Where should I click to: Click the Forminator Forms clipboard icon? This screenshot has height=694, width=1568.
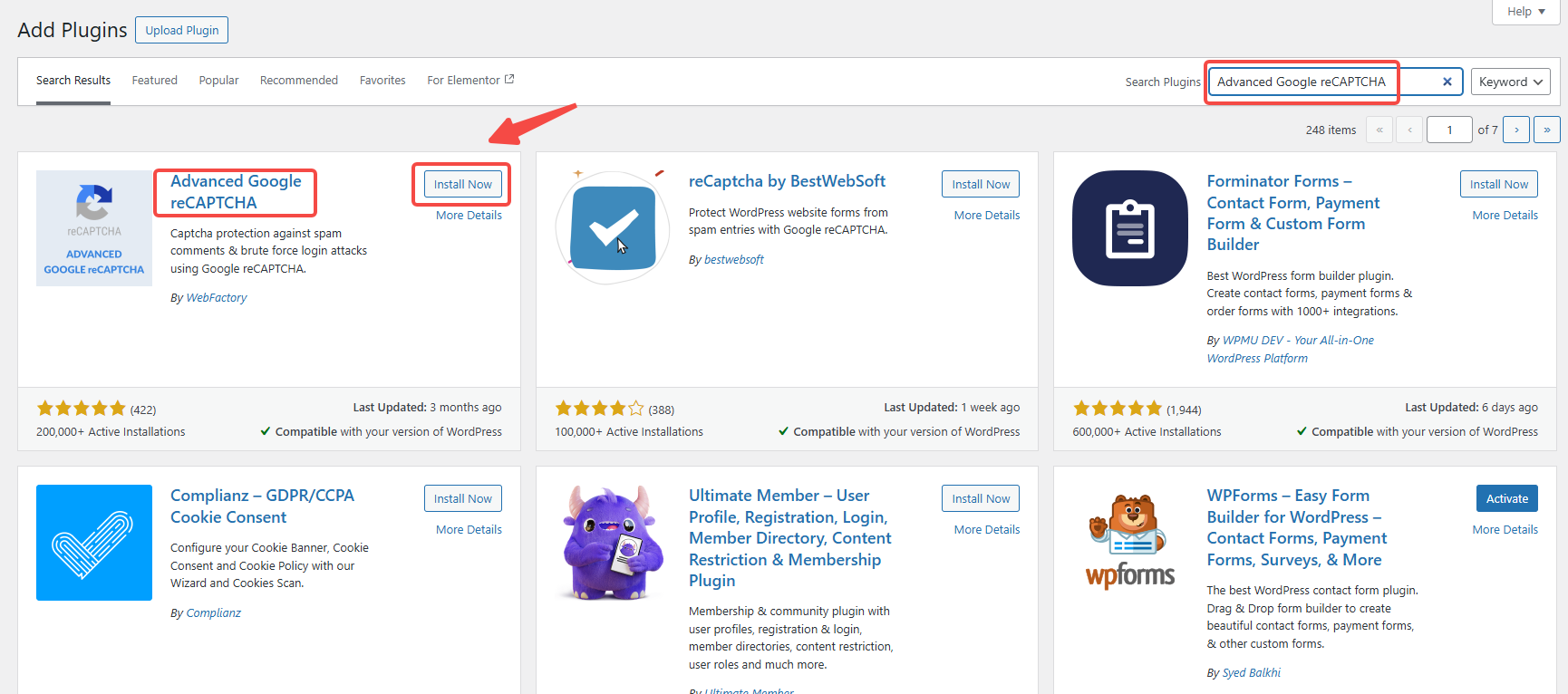click(1129, 228)
